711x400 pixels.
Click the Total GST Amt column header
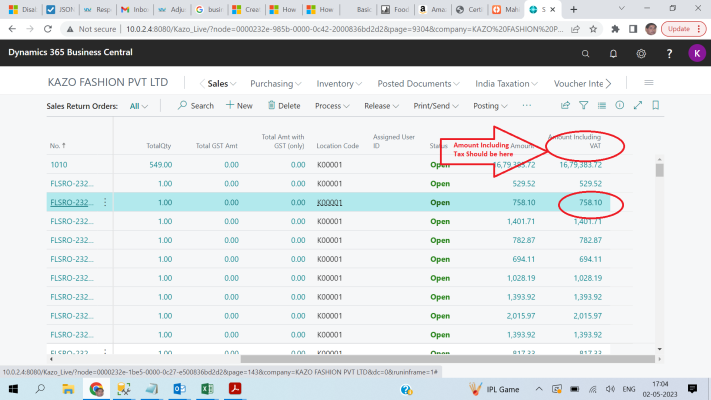[216, 146]
